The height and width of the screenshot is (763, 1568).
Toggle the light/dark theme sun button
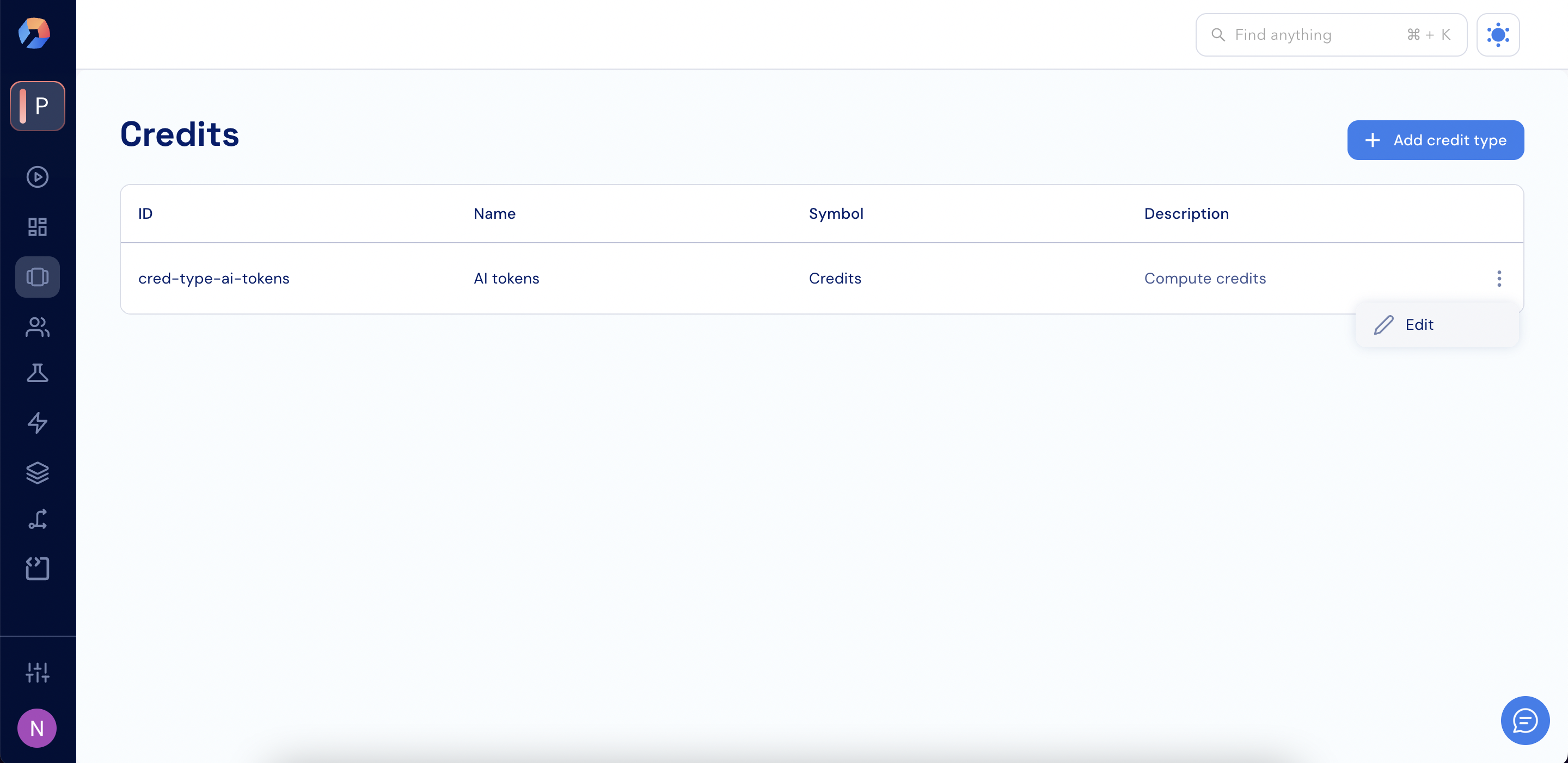click(x=1497, y=35)
